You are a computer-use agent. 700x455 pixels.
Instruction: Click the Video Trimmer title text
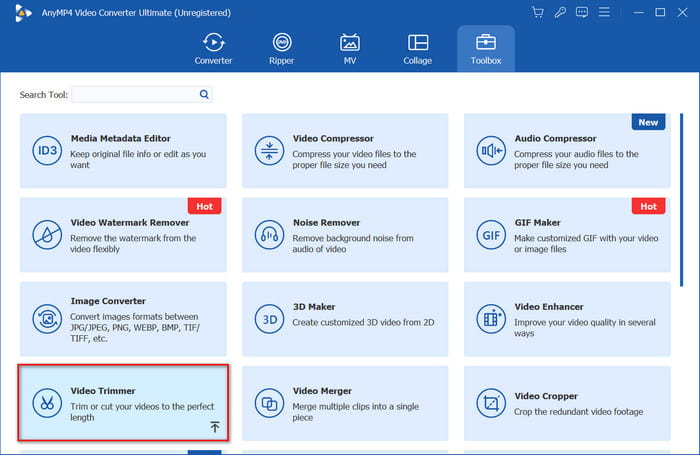(103, 391)
